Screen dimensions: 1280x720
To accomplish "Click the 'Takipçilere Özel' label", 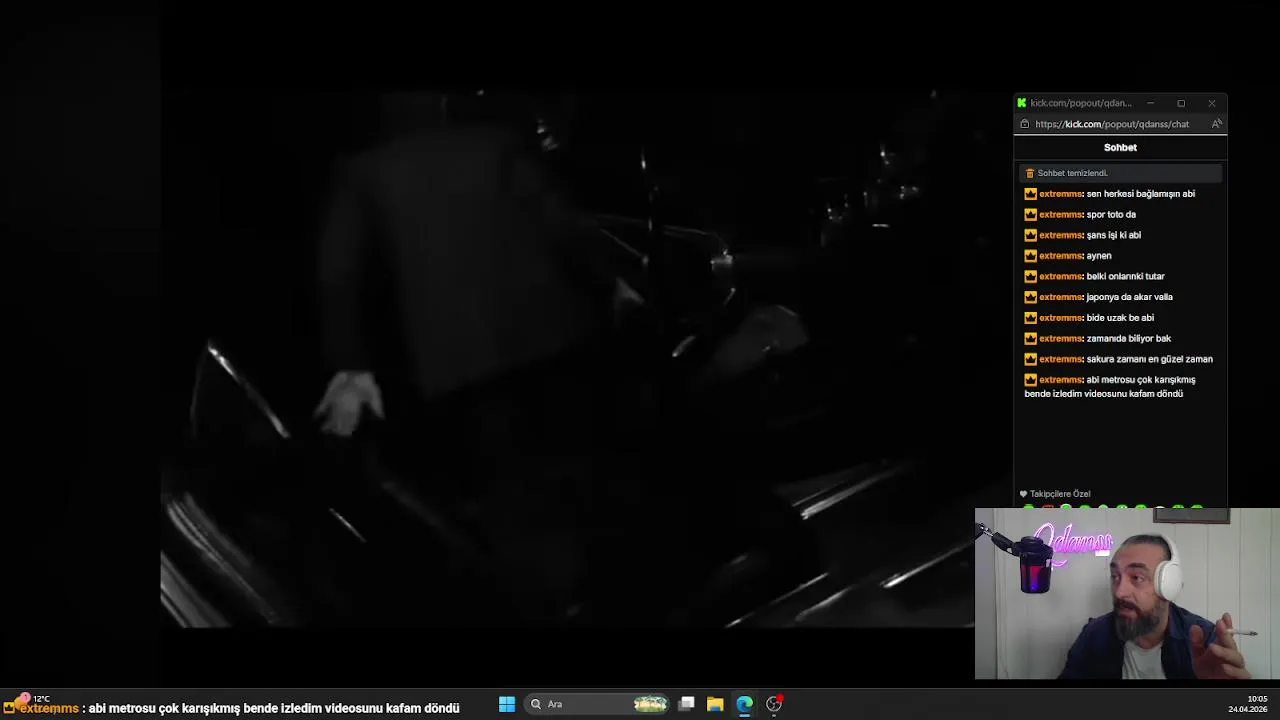I will click(1060, 494).
